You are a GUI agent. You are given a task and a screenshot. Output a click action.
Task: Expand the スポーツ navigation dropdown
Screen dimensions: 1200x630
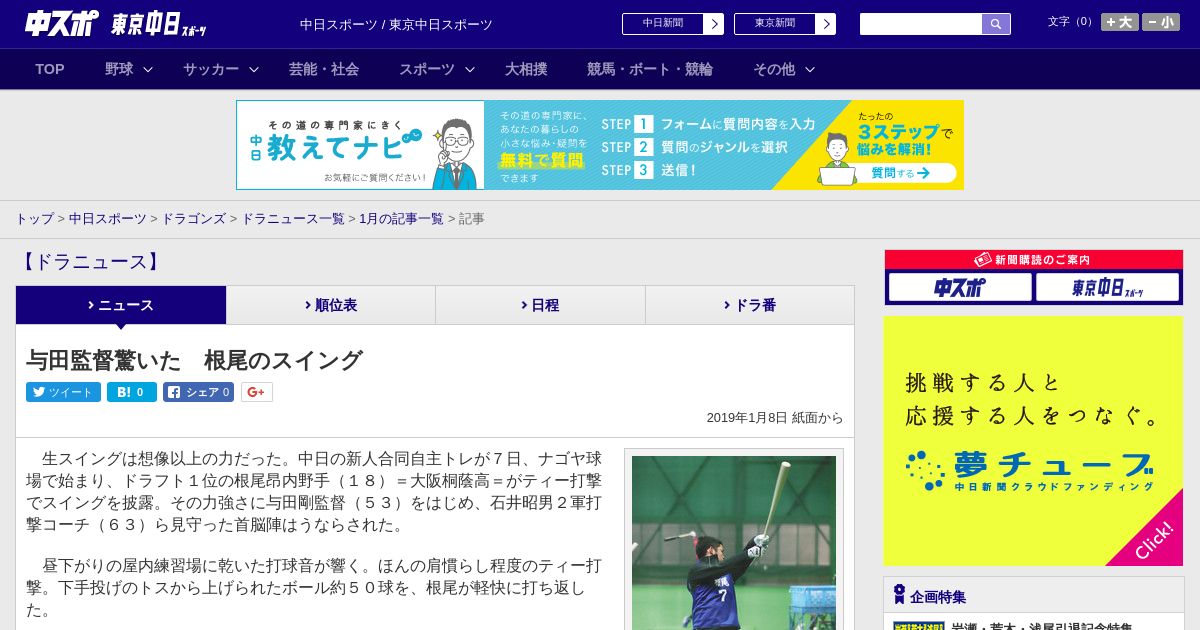point(437,69)
